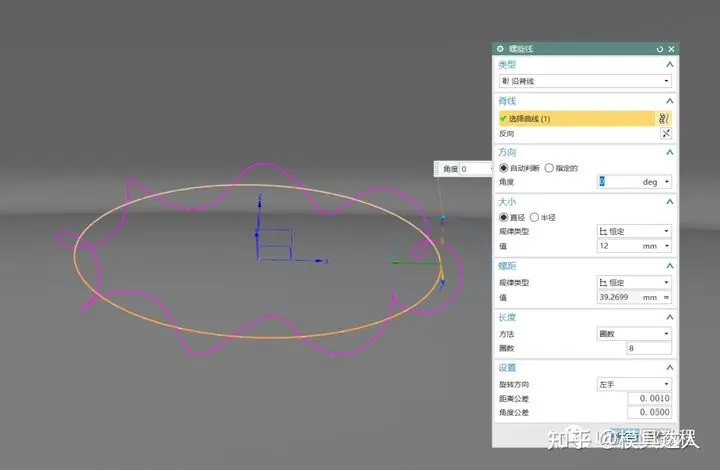720x470 pixels.
Task: Collapse the 类型 section
Action: click(670, 64)
